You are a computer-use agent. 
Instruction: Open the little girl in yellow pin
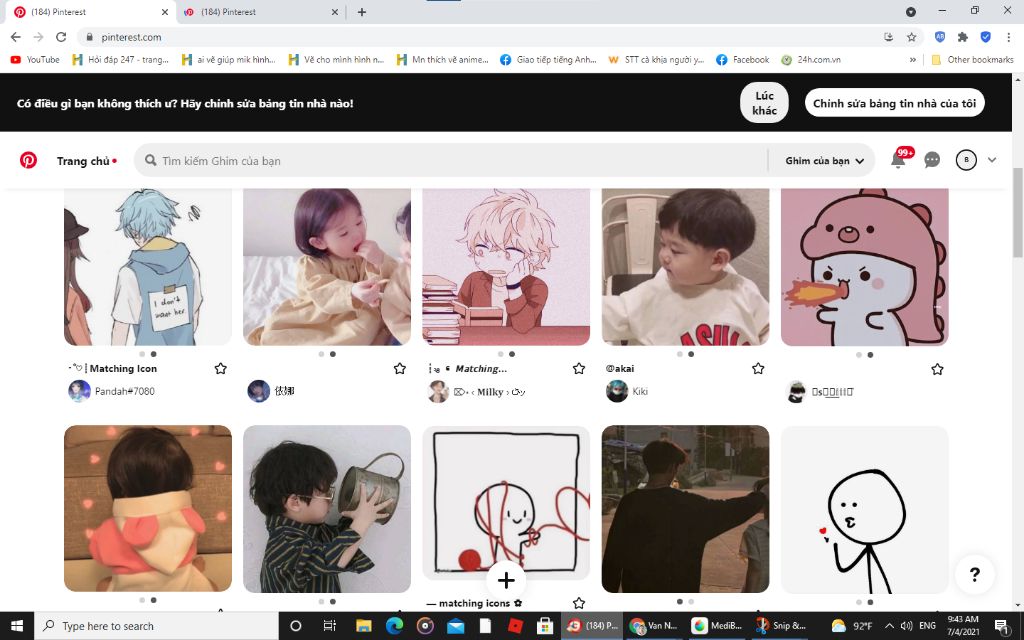tap(327, 266)
